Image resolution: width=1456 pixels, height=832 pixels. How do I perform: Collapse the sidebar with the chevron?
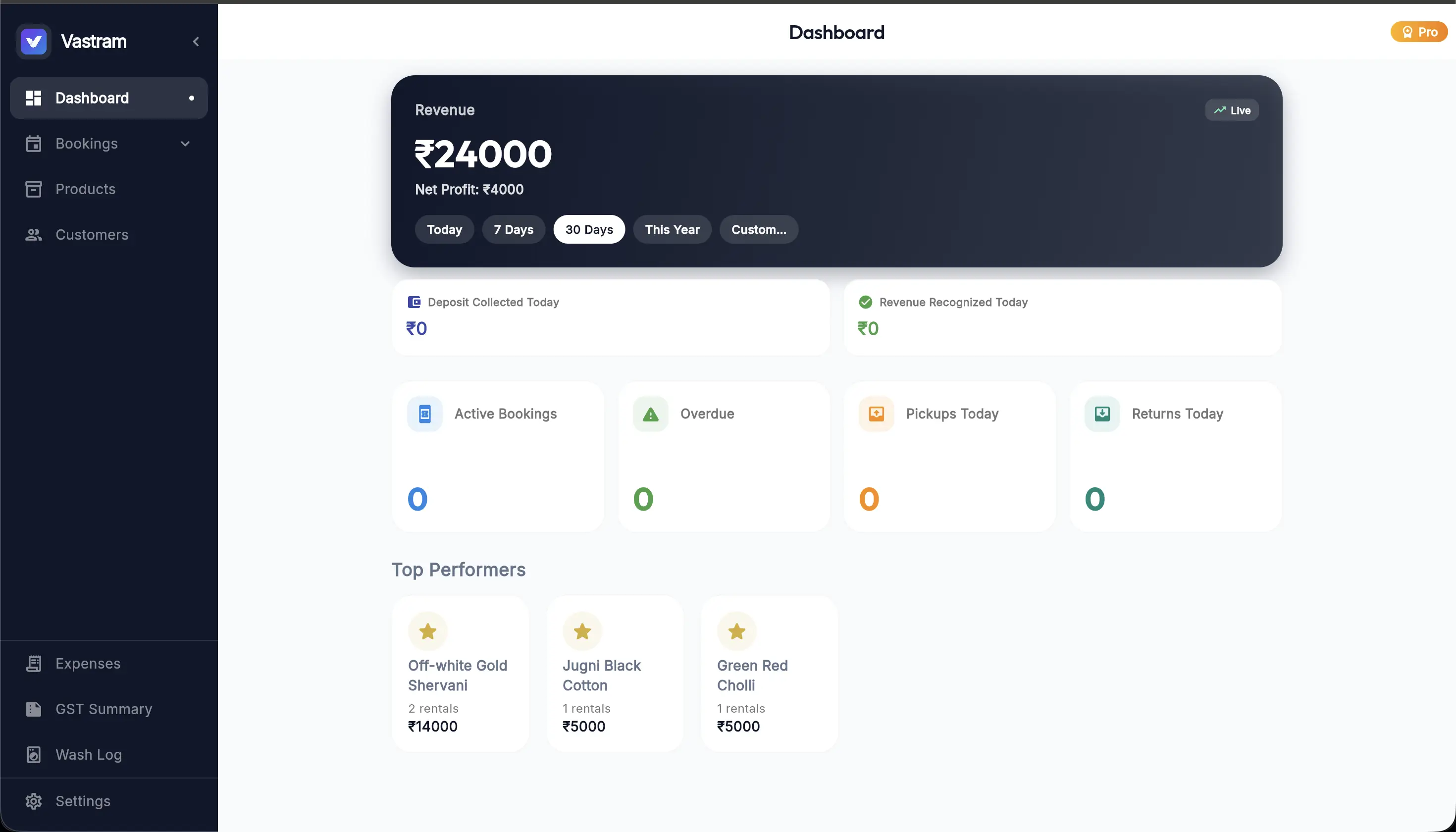pos(196,41)
